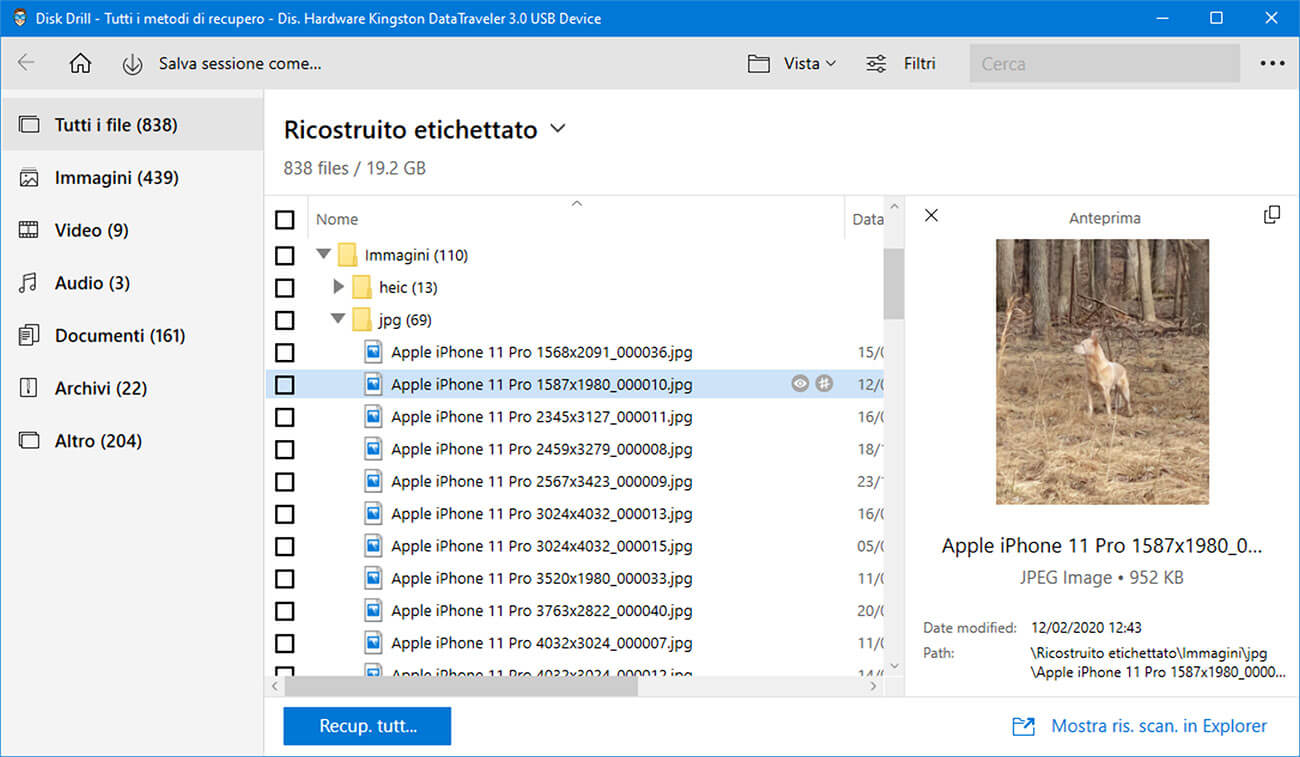The image size is (1300, 757).
Task: Select file Apple iPhone 11 Pro 4032x3024_000007.jpg
Action: [x=541, y=643]
